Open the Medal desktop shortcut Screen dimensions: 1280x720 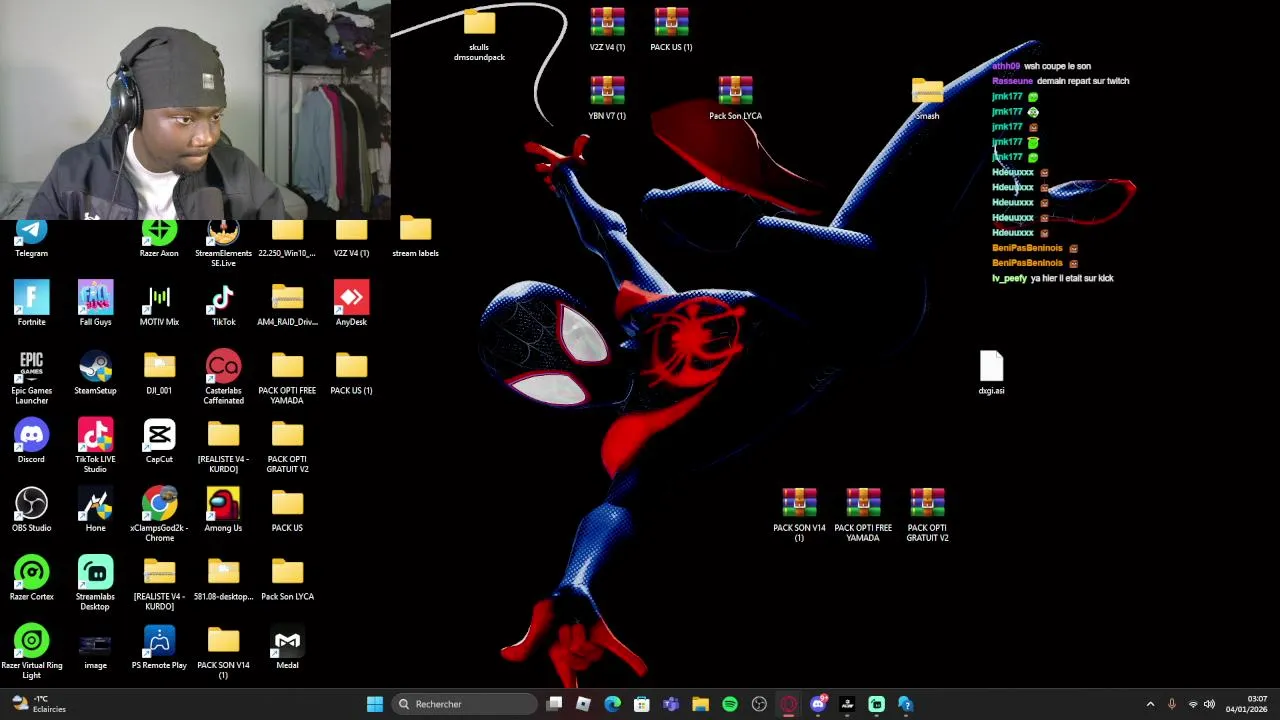[x=287, y=647]
